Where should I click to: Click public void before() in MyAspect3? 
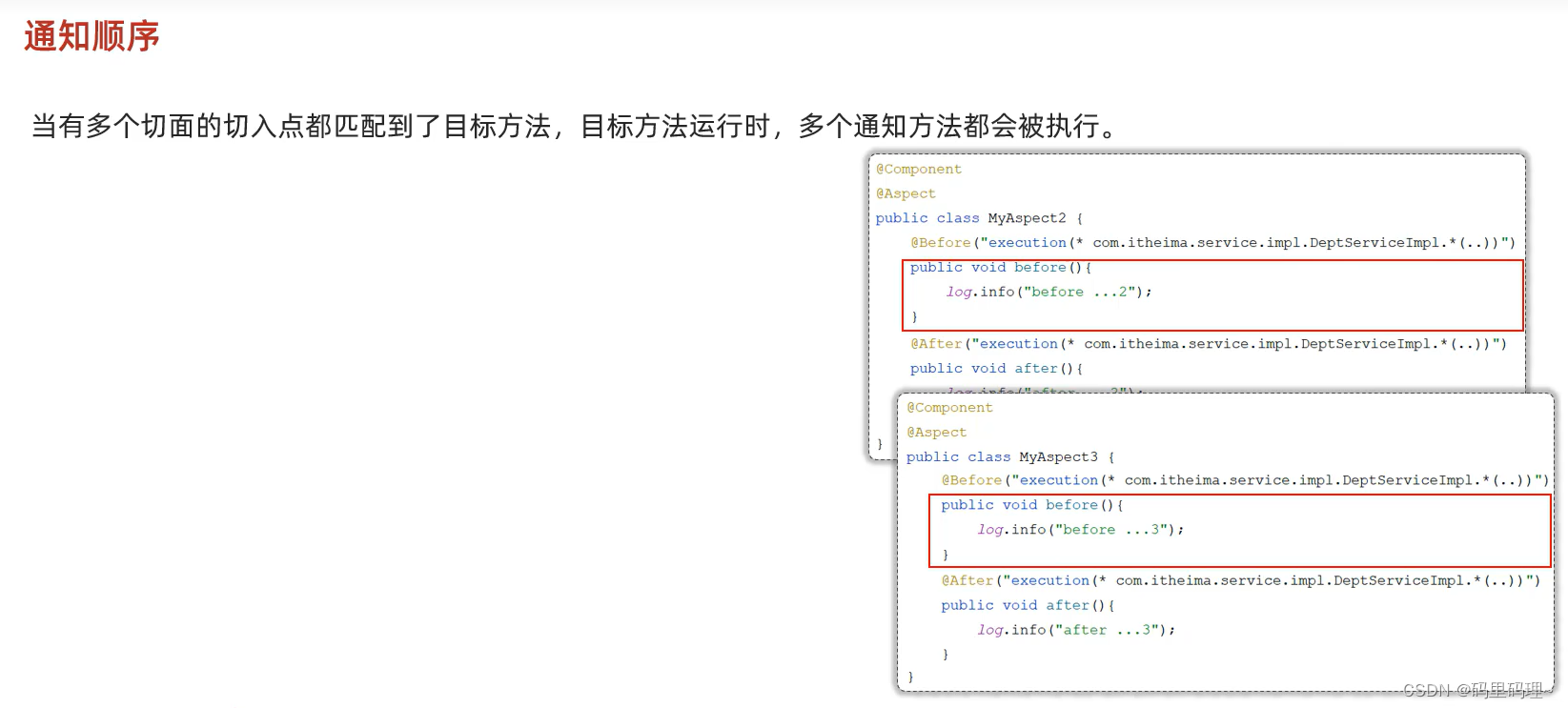1032,505
